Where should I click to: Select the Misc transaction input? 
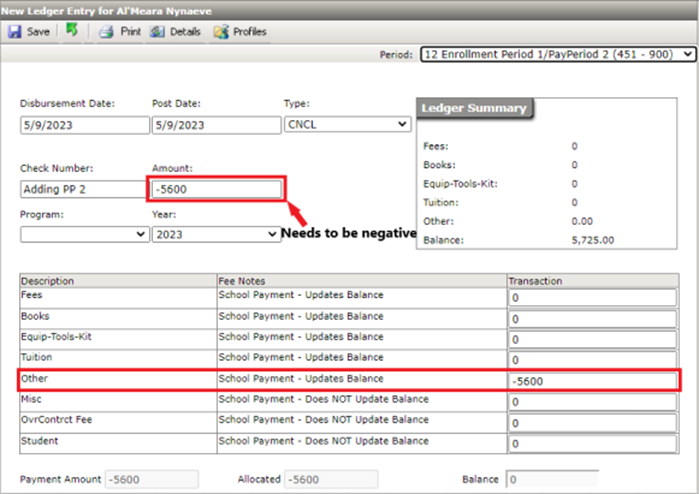pos(593,402)
